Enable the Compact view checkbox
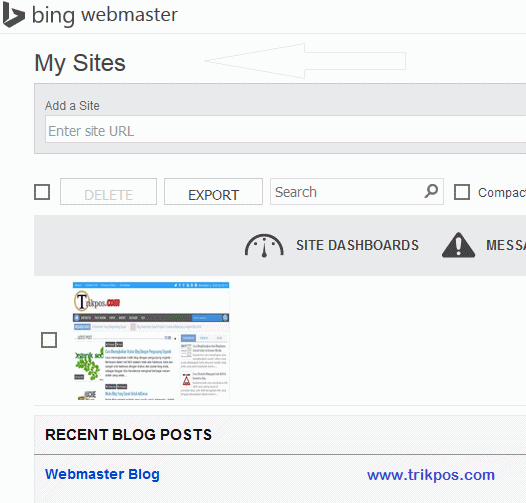Screen dimensions: 526x503 (462, 192)
